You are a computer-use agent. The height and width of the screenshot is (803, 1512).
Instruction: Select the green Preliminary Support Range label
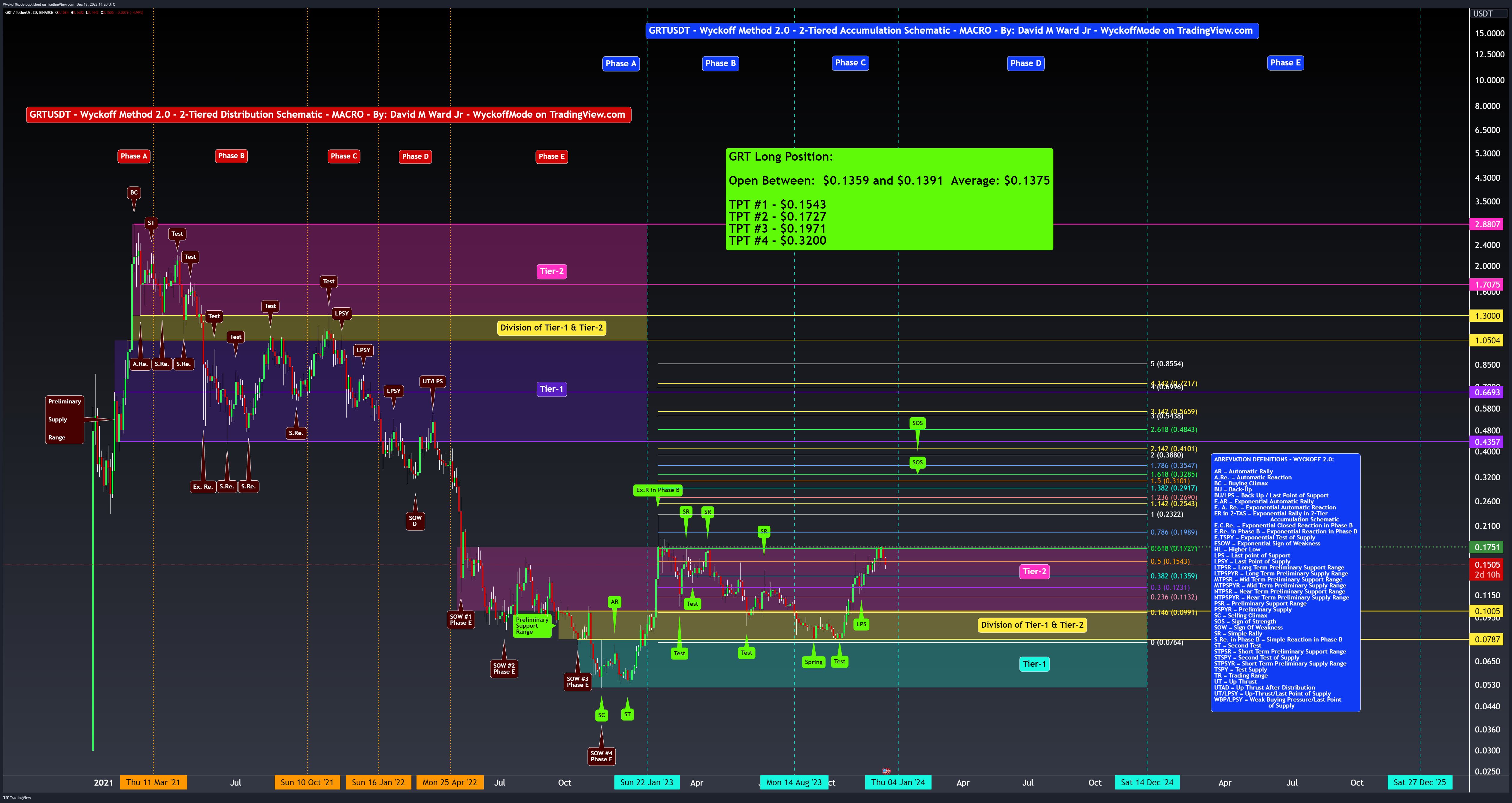(x=532, y=626)
